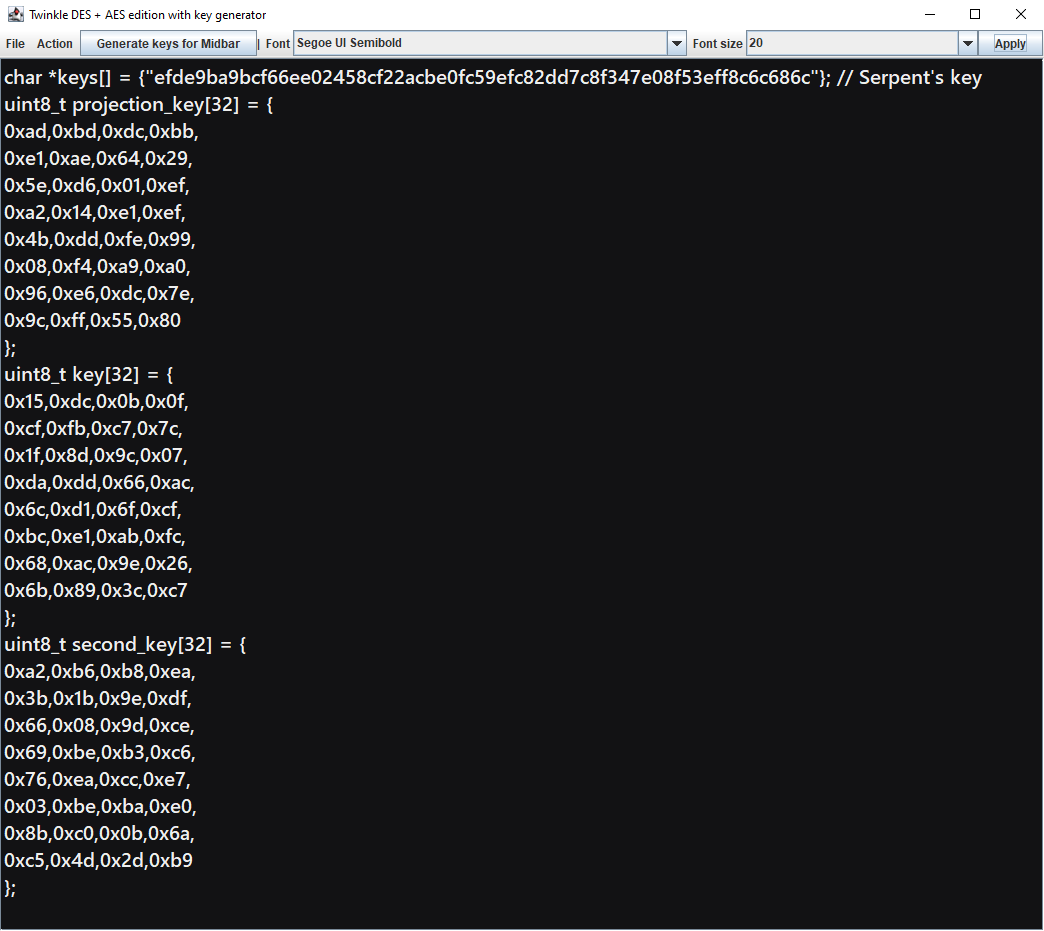
Task: Click the line '0x03,0xbe,0xba,0xe0,'
Action: click(100, 807)
